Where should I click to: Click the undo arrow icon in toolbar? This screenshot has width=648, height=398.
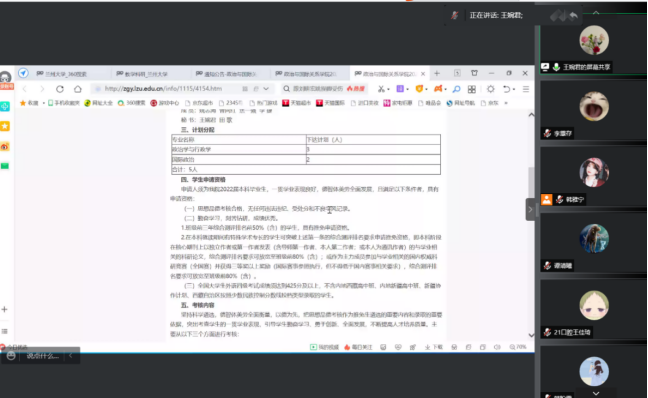(x=506, y=89)
